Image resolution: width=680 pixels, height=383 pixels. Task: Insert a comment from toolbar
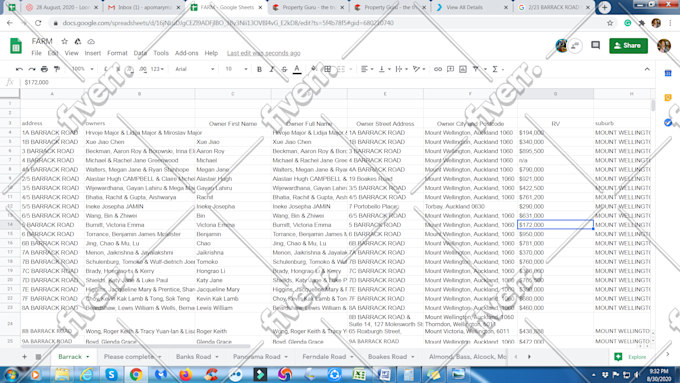451,69
